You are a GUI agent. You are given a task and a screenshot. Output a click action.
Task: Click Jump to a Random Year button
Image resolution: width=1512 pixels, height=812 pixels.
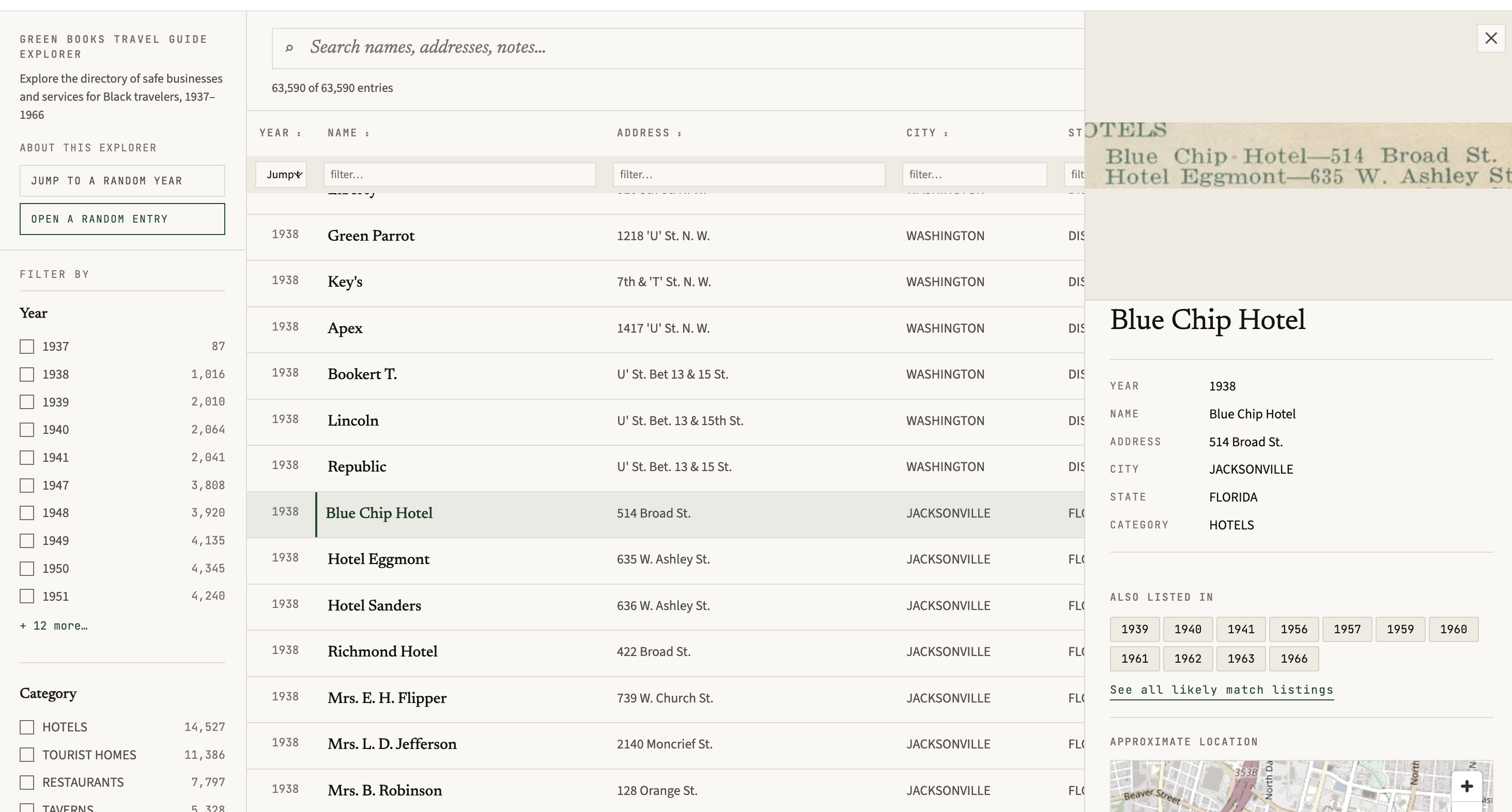pos(122,181)
